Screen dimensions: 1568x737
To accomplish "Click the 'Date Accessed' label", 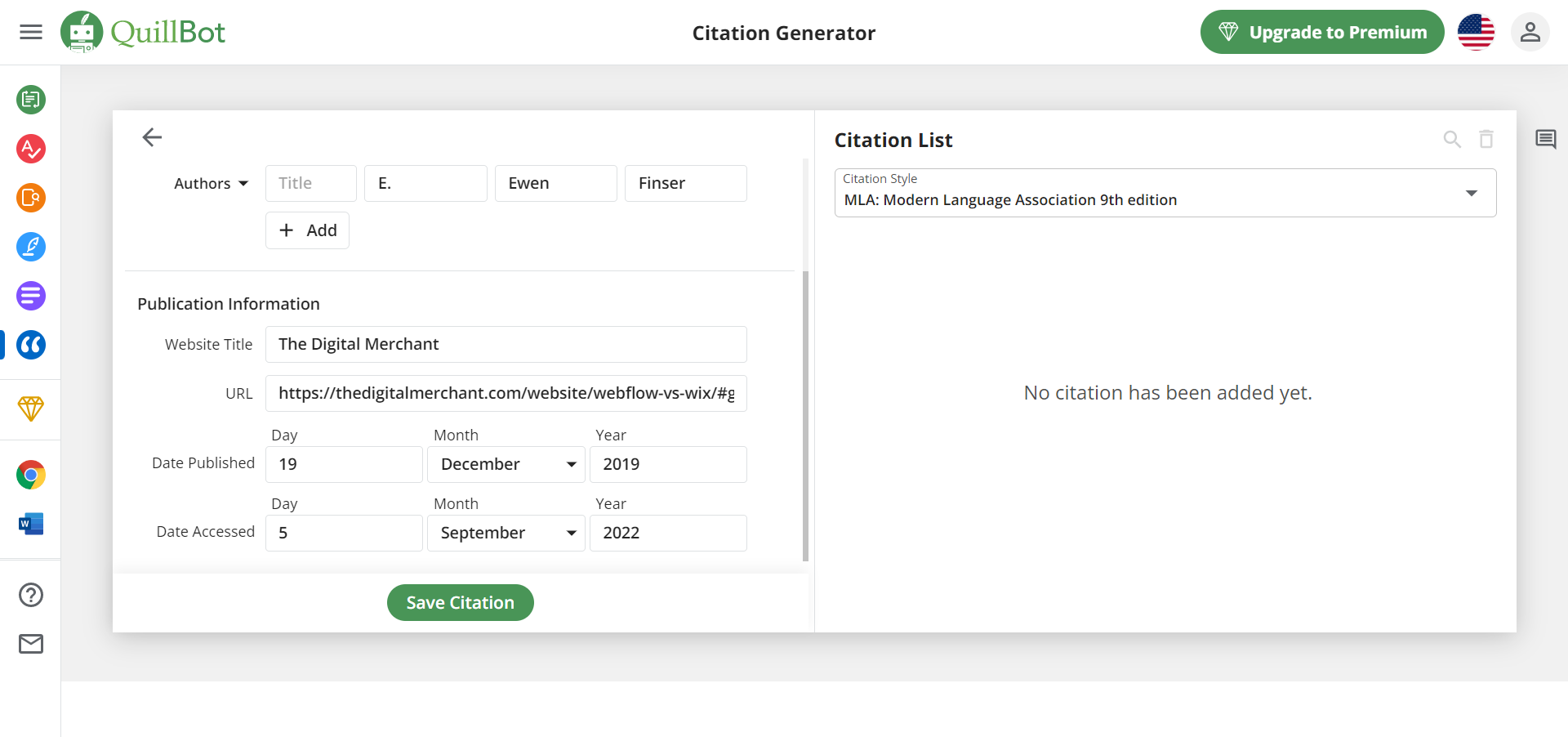I will pyautogui.click(x=206, y=532).
